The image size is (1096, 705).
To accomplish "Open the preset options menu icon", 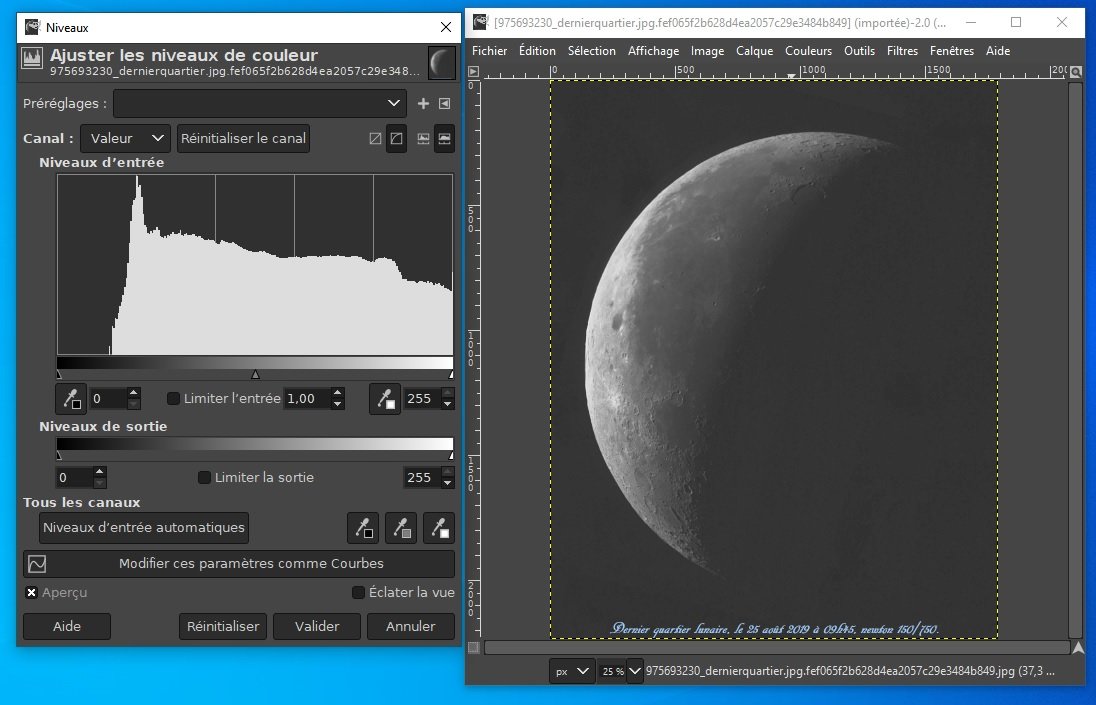I will [x=445, y=103].
